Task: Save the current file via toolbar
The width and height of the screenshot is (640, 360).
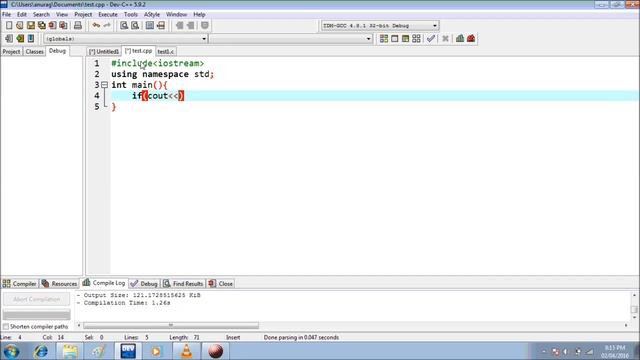Action: click(31, 25)
